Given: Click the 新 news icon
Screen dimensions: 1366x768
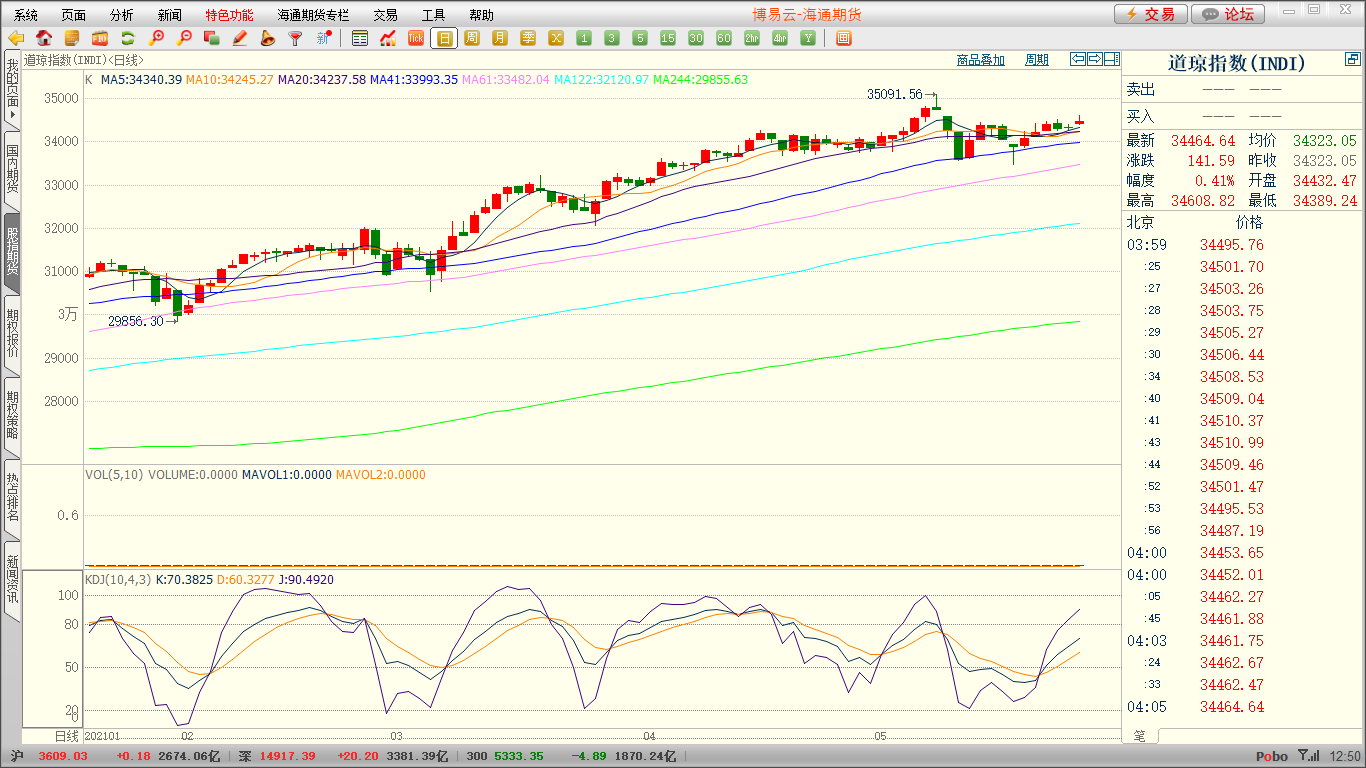Looking at the screenshot, I should pyautogui.click(x=323, y=38).
